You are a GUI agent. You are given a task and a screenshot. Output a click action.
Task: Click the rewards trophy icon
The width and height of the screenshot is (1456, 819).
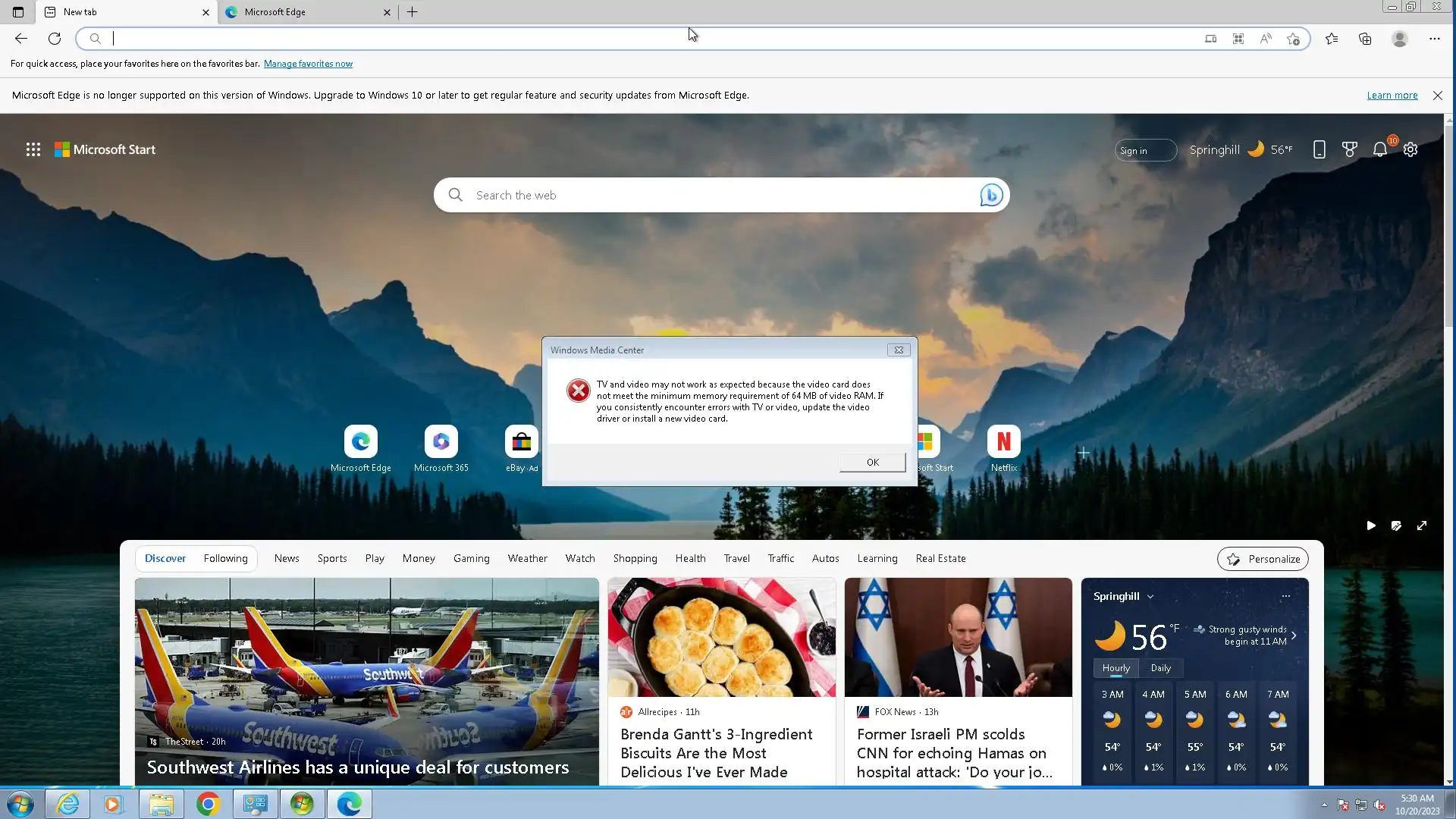click(1350, 149)
